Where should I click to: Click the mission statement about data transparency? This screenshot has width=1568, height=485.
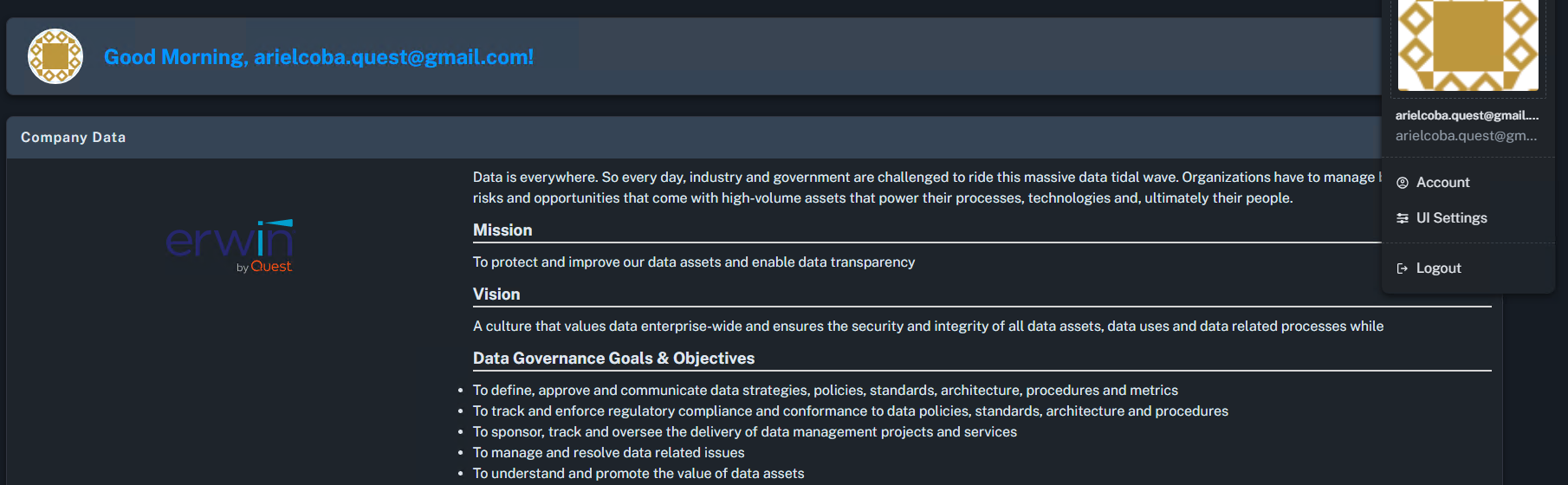(693, 262)
